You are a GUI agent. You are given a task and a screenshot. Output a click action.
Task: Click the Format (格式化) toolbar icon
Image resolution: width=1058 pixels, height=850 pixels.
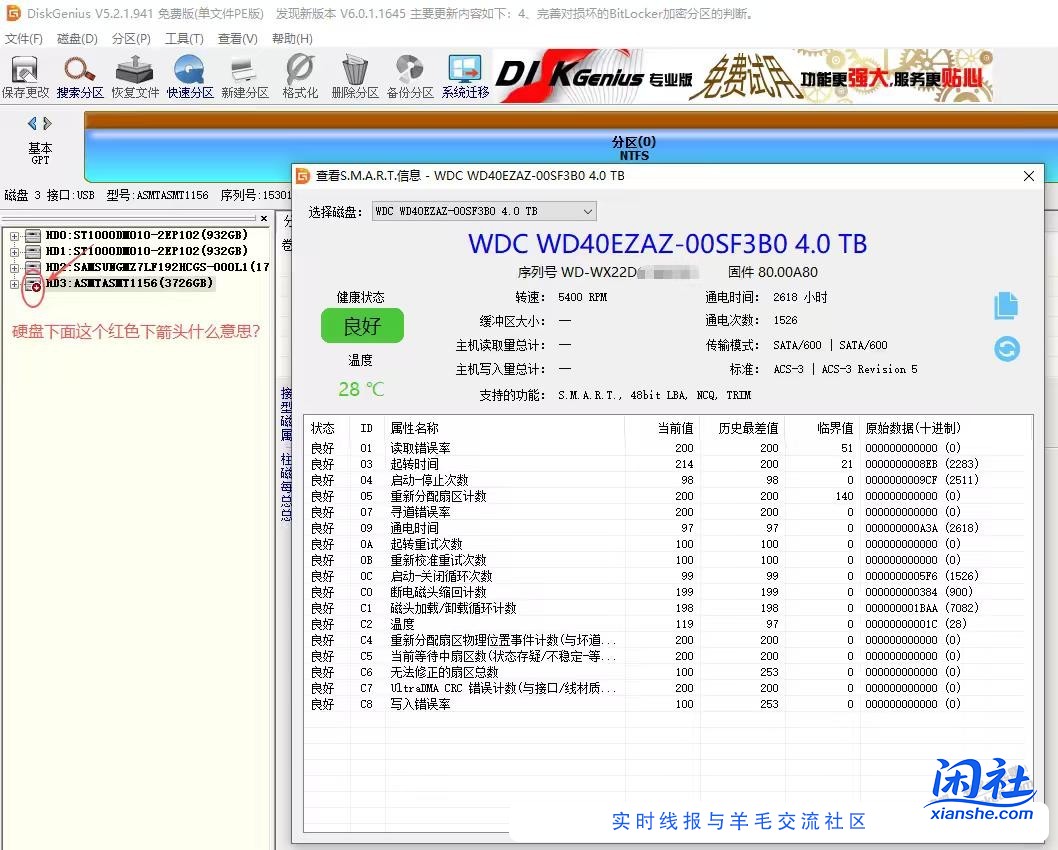click(300, 76)
